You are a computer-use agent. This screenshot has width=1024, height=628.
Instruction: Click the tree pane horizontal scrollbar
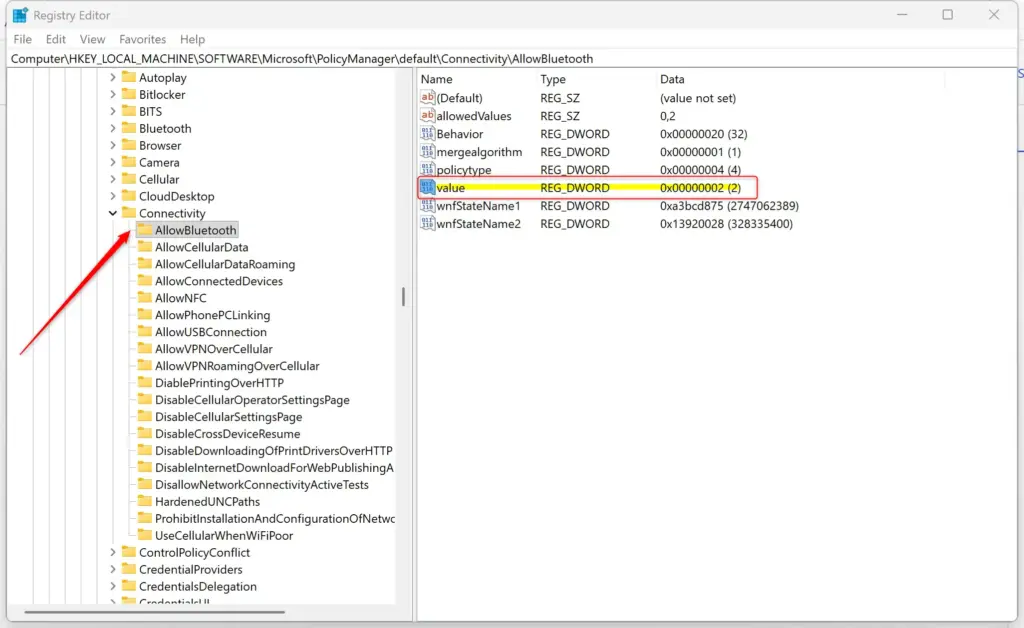(x=154, y=612)
